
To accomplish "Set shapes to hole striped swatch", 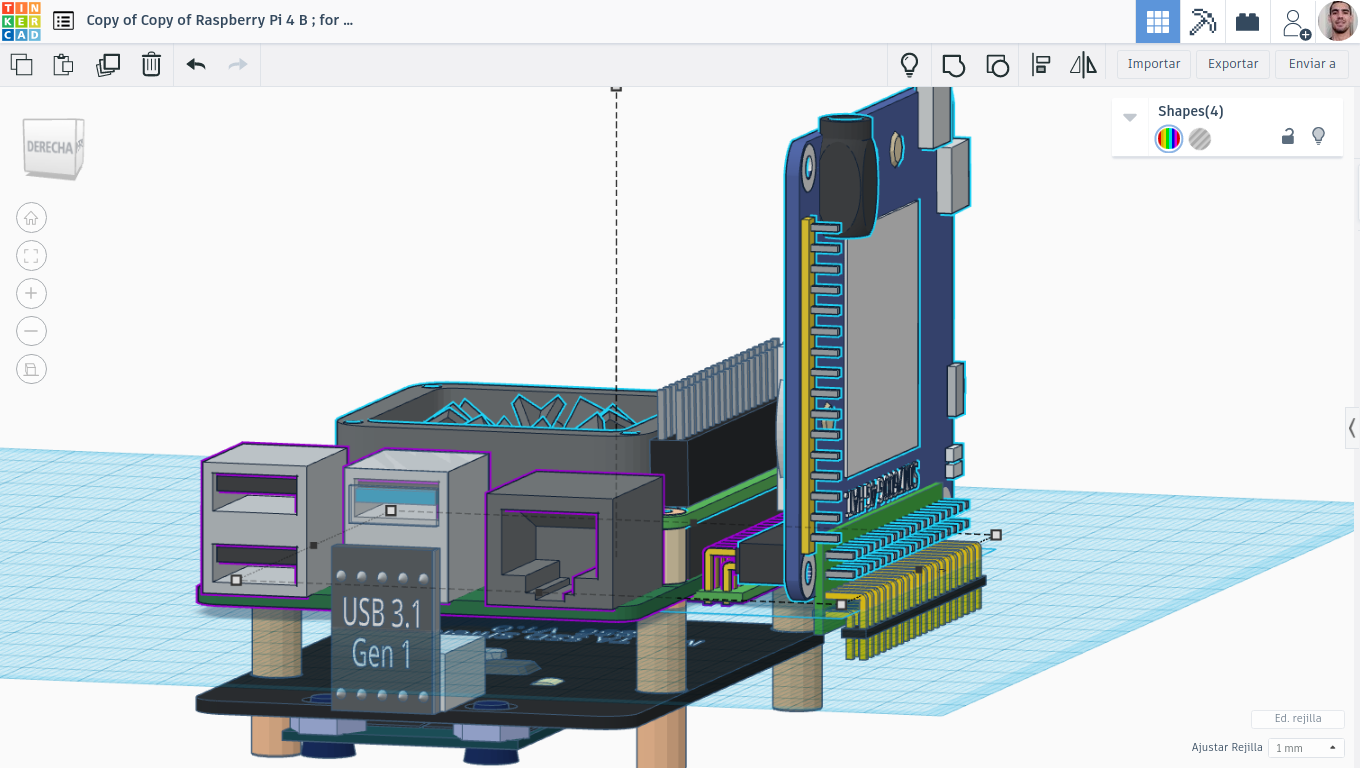I will pos(1200,139).
